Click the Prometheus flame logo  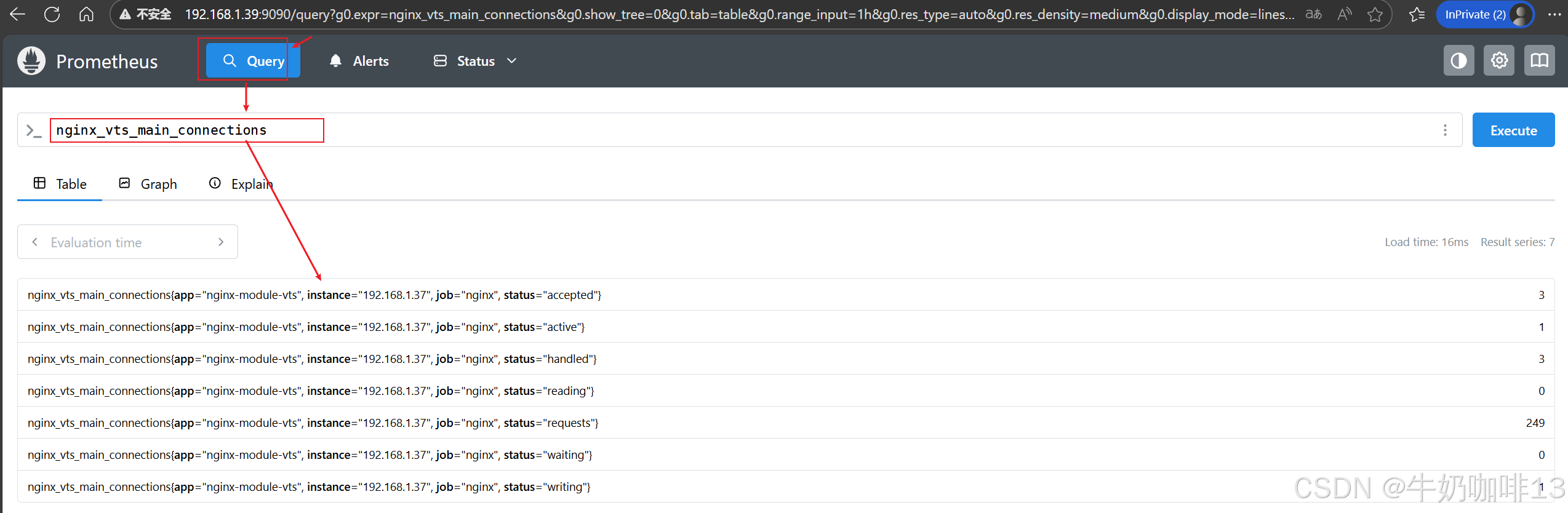[31, 61]
